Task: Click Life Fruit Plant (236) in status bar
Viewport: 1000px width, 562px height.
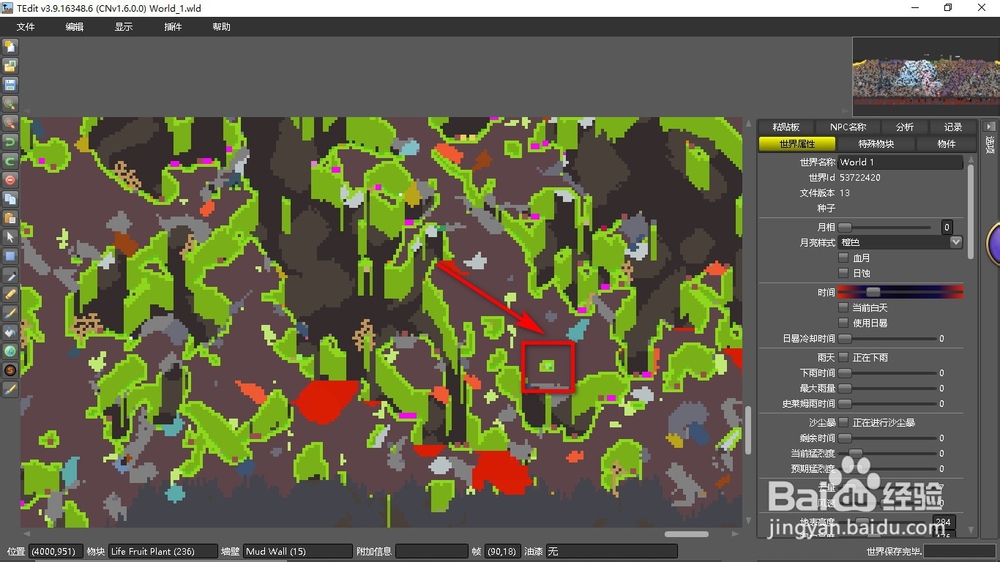Action: [x=162, y=551]
